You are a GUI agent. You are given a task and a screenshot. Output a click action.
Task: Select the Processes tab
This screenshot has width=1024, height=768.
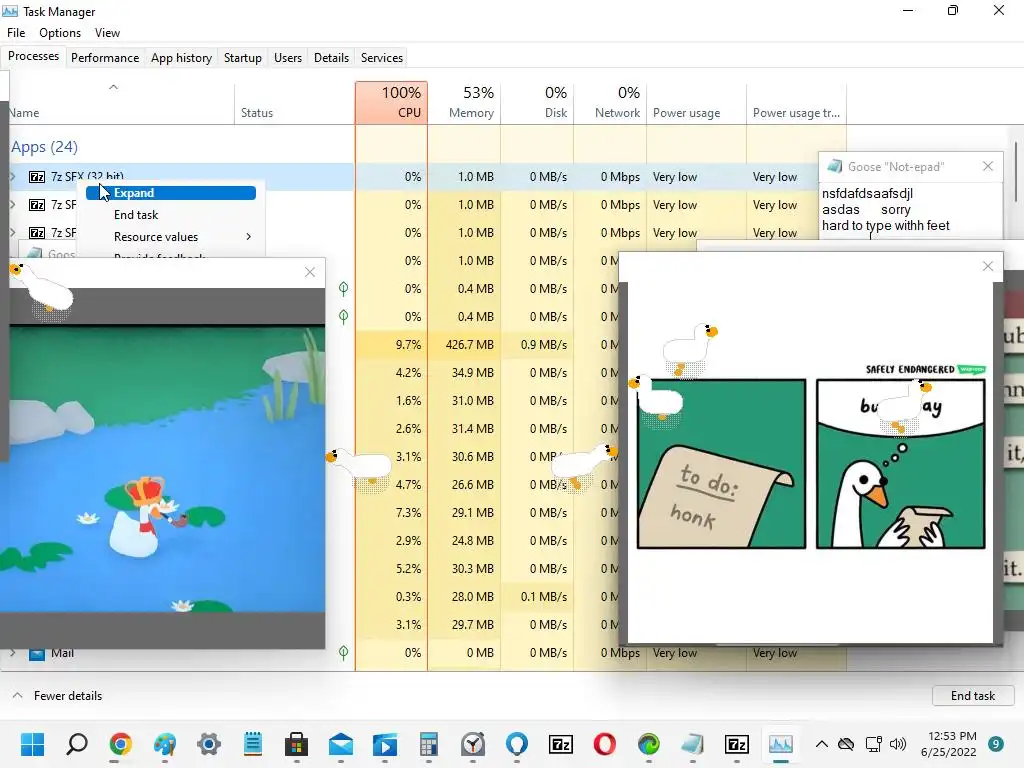tap(33, 56)
